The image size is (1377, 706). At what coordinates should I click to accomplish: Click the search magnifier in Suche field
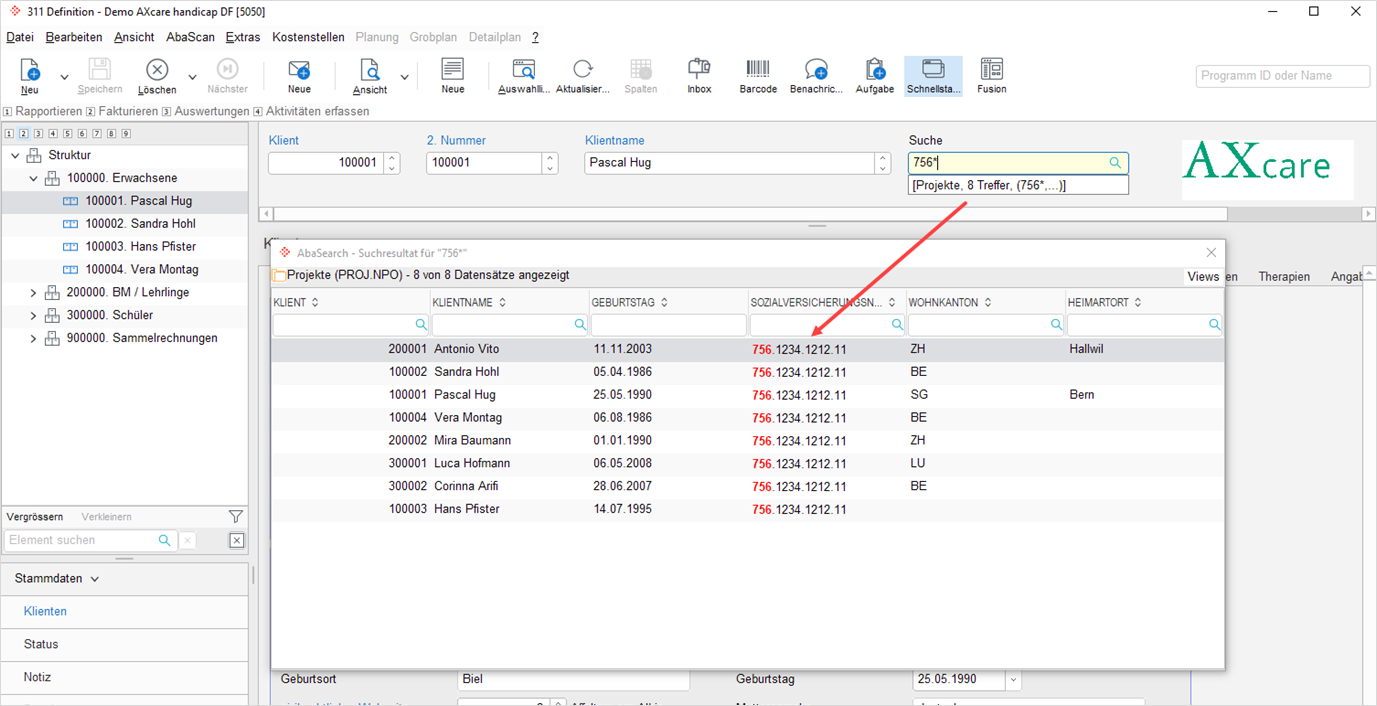click(x=1116, y=163)
